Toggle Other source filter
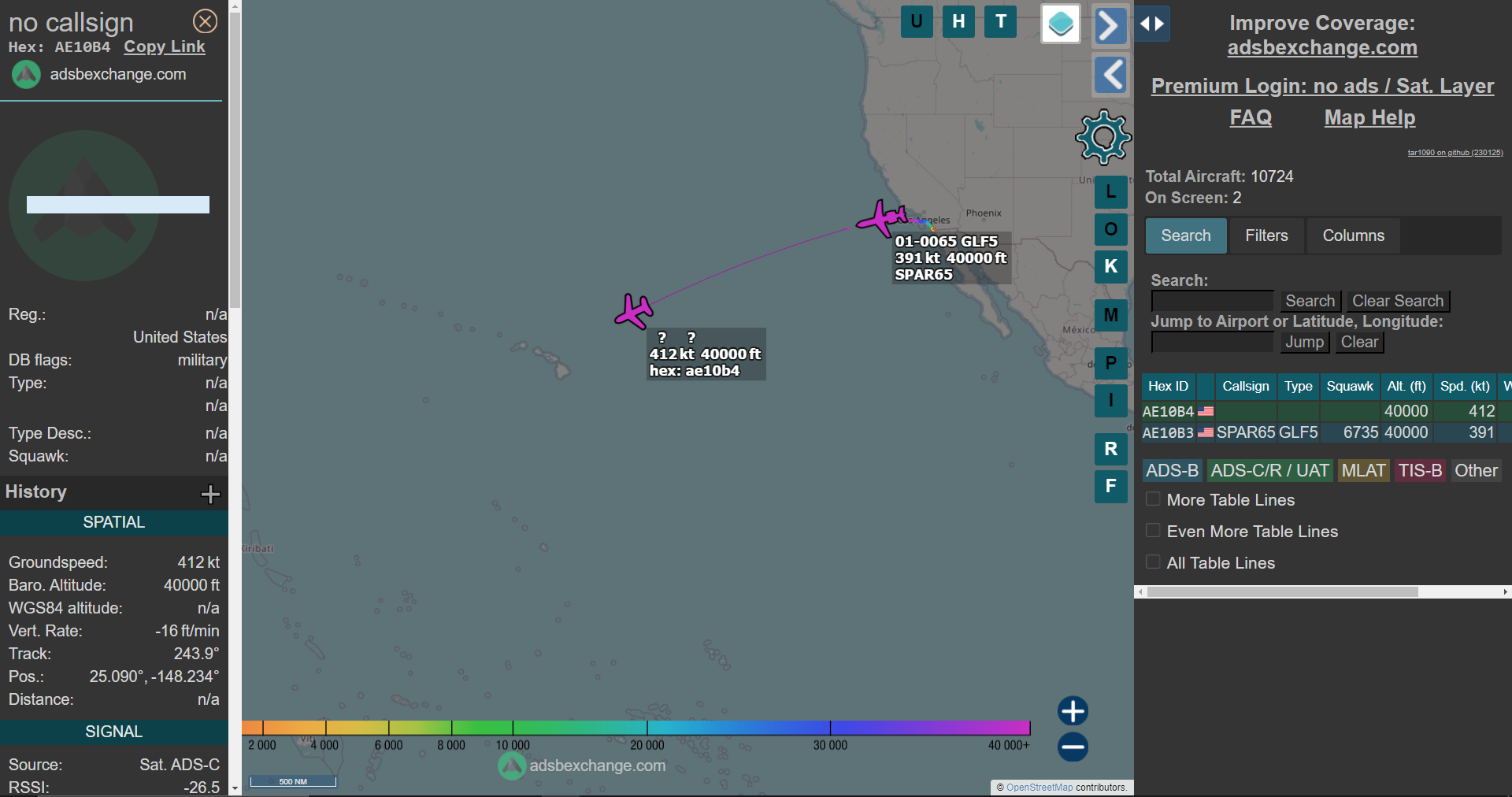The width and height of the screenshot is (1512, 797). click(1476, 471)
